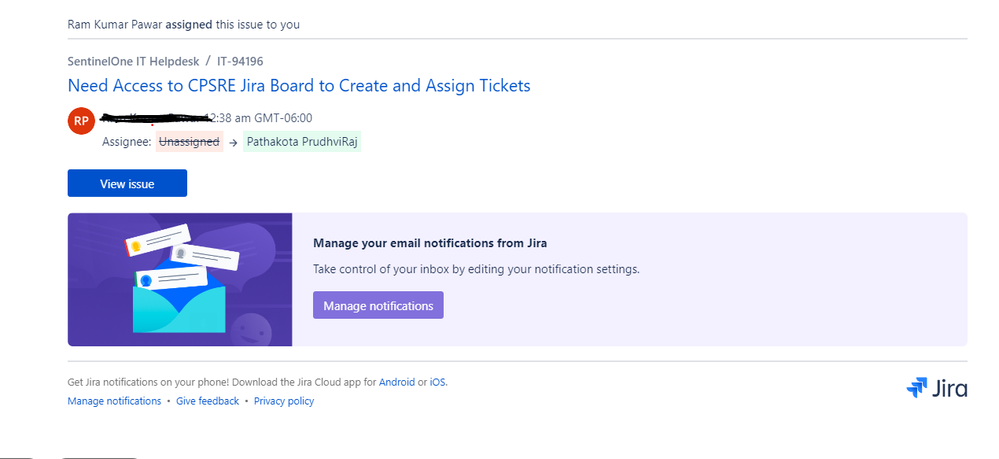The height and width of the screenshot is (459, 999).
Task: Click the struck-through Unassigned value
Action: coord(189,142)
